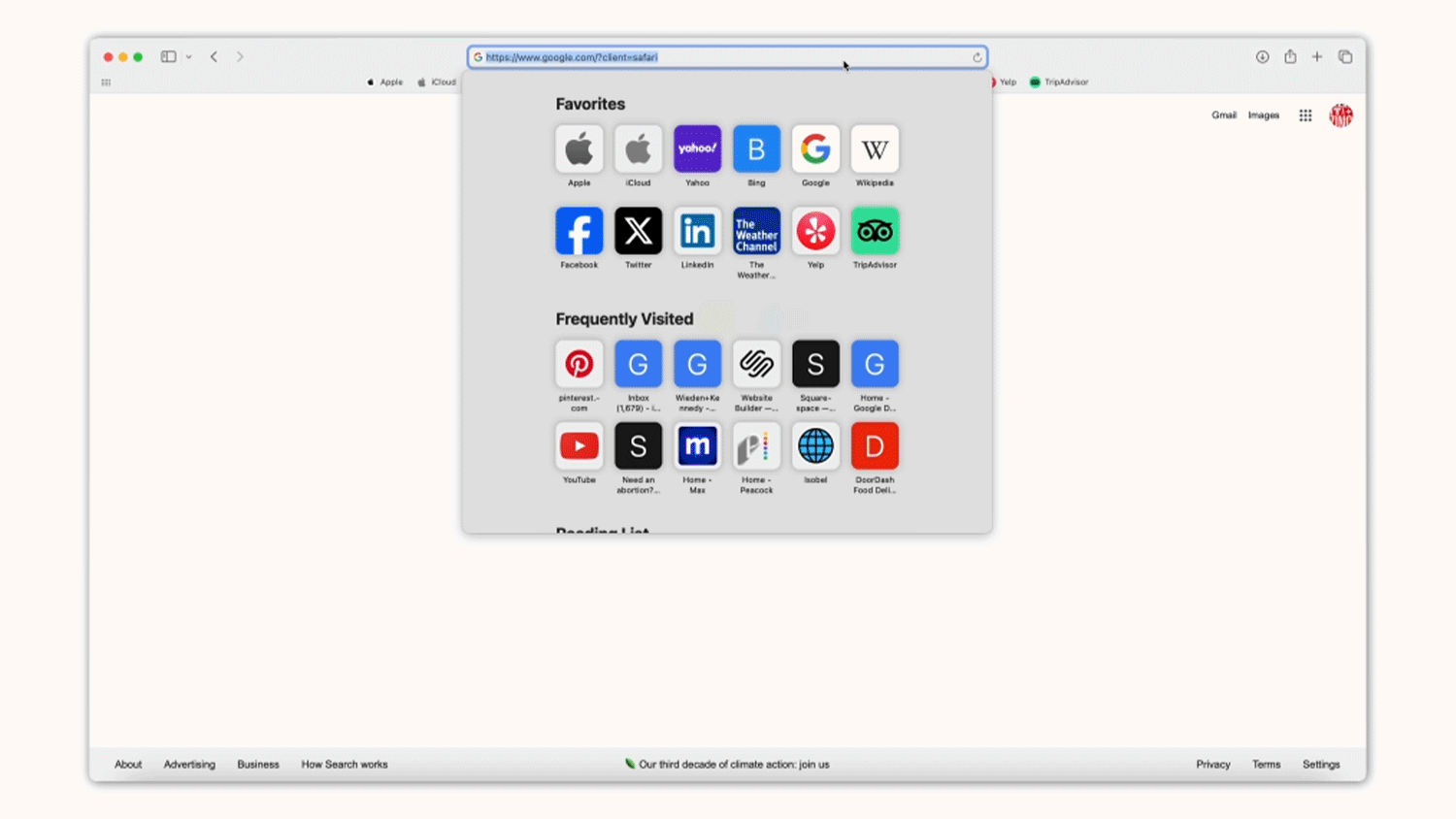Add a new tab with the plus icon
Image resolution: width=1456 pixels, height=819 pixels.
1317,57
